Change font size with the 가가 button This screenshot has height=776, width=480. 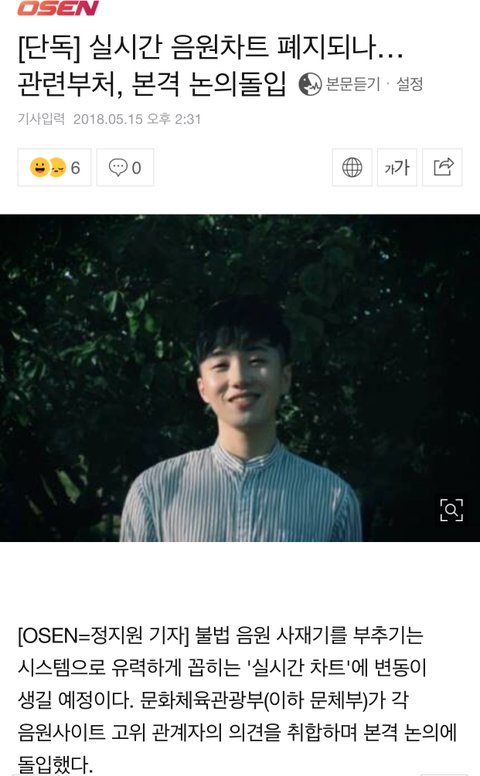(397, 167)
